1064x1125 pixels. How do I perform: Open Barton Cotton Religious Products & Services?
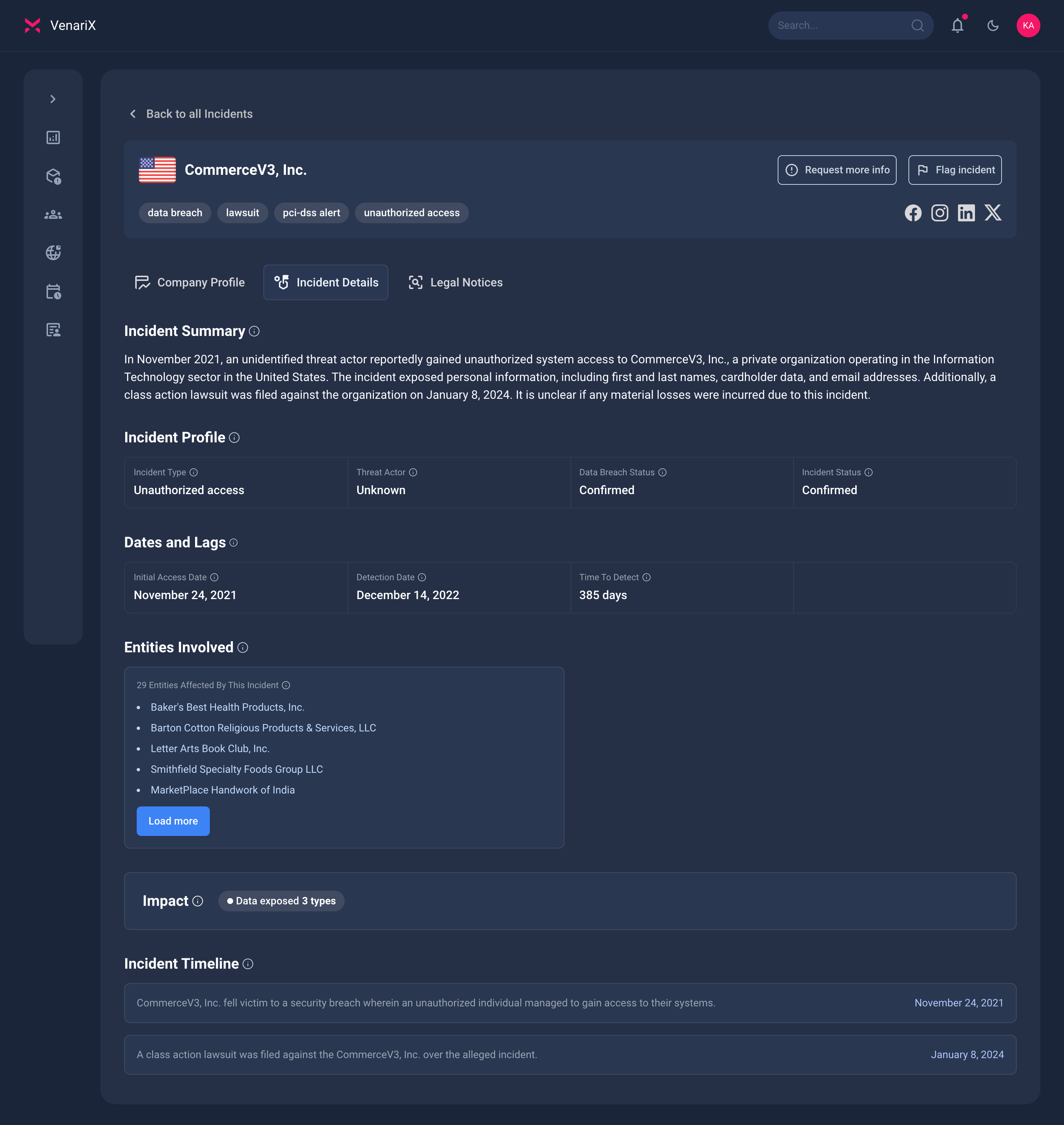coord(263,728)
